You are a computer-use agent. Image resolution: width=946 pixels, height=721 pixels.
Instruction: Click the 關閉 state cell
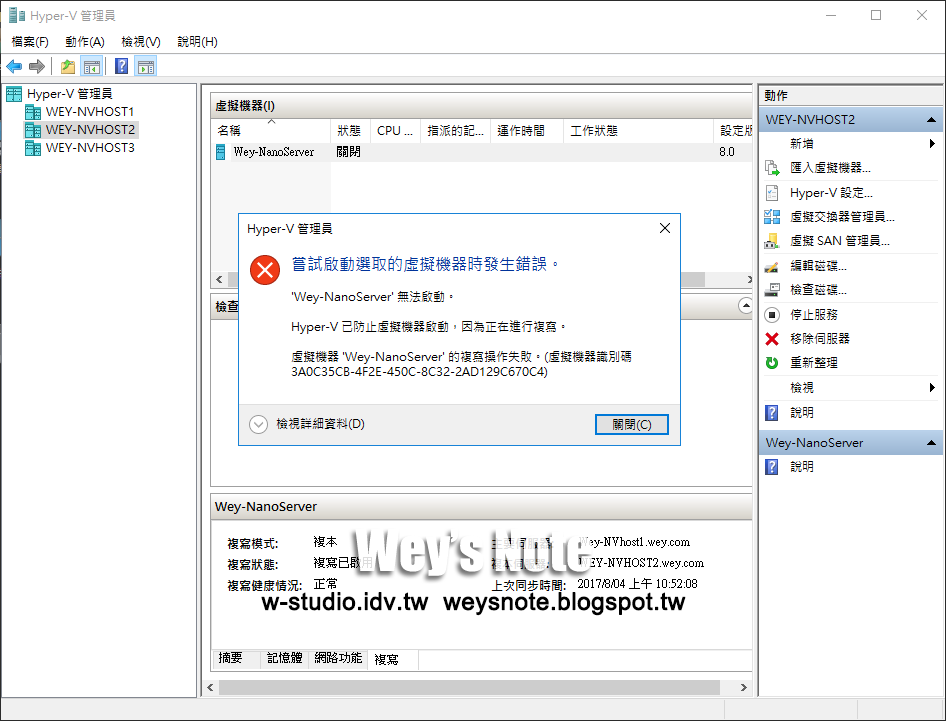(349, 152)
